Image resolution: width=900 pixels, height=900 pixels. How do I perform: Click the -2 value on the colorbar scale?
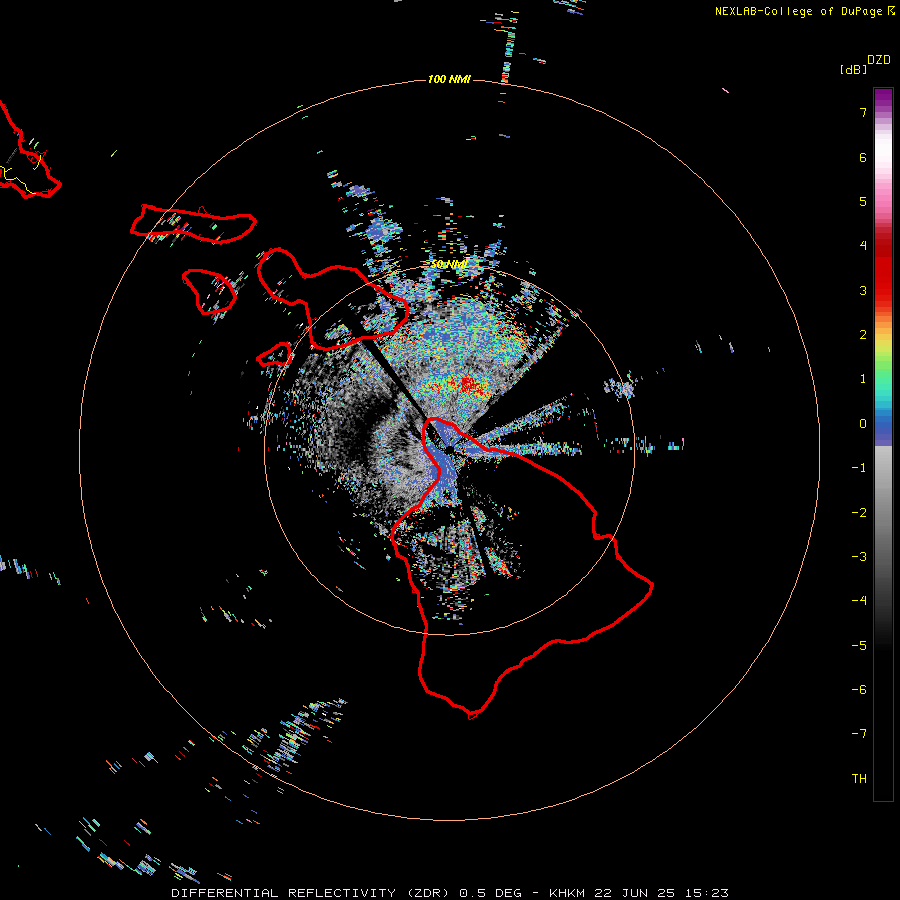[859, 512]
